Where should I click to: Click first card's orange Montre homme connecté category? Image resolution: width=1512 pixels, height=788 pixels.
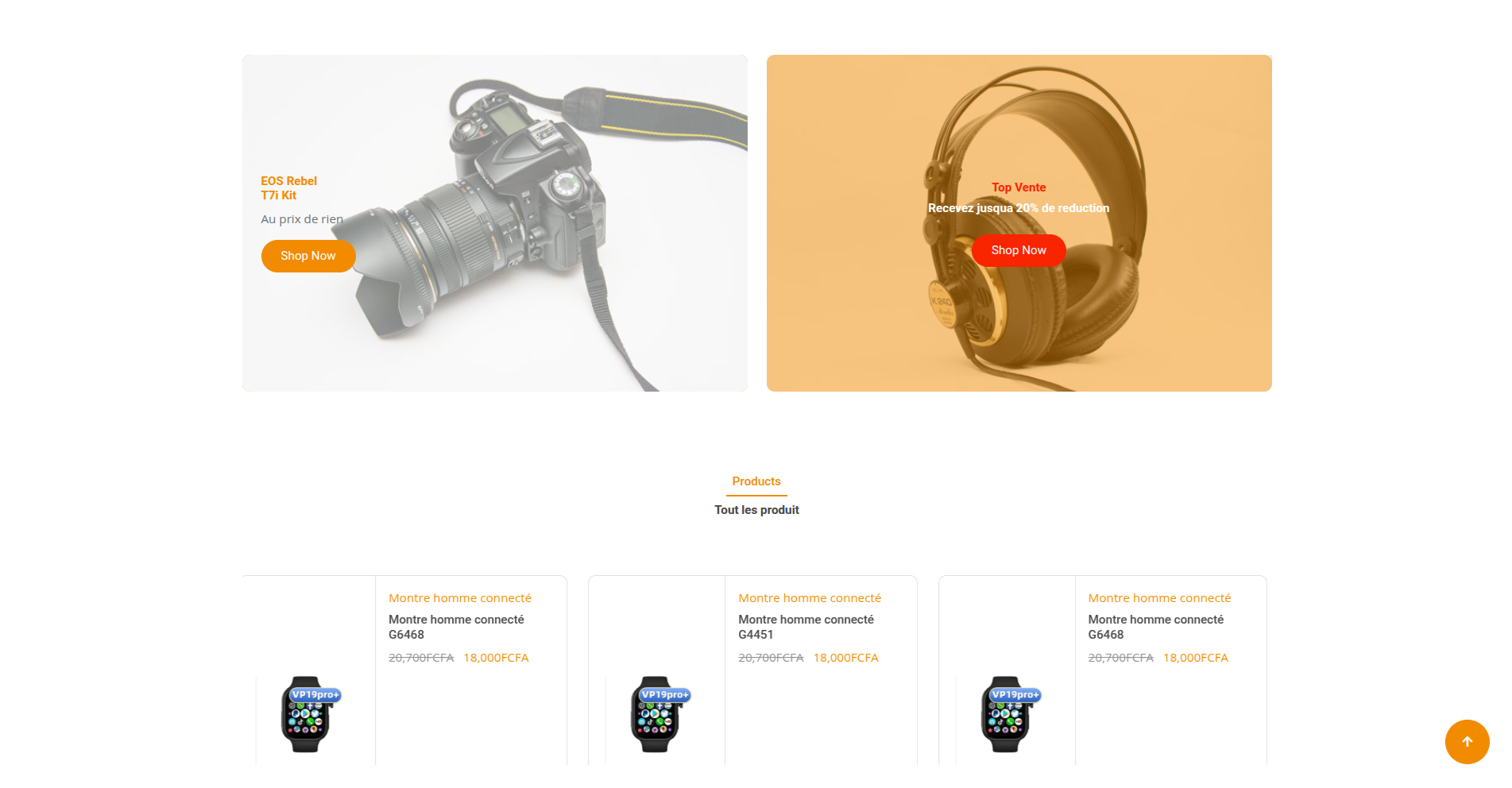460,598
